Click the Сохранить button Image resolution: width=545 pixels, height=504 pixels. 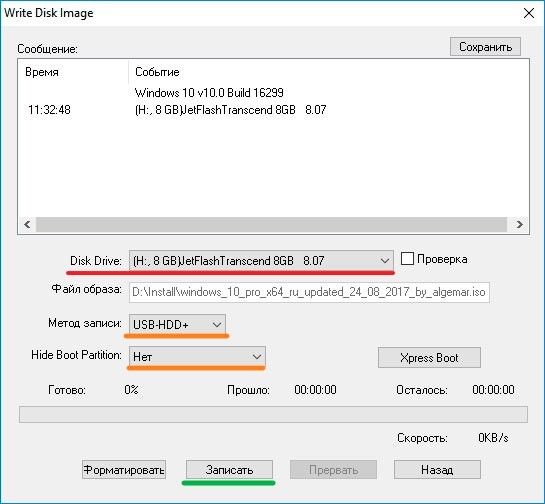click(x=485, y=47)
